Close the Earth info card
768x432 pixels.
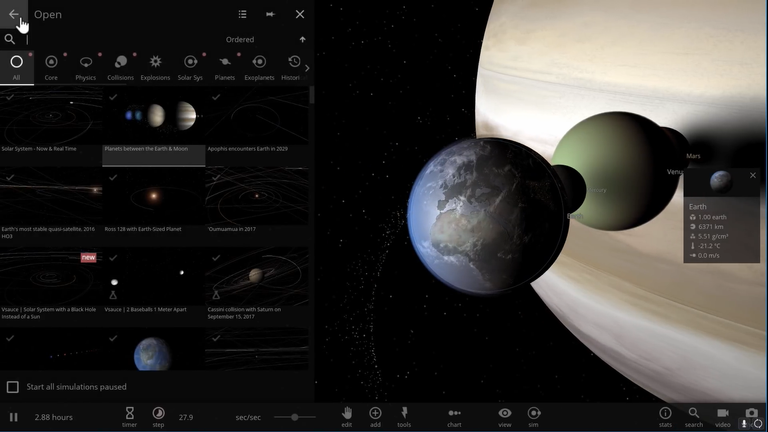click(x=753, y=175)
